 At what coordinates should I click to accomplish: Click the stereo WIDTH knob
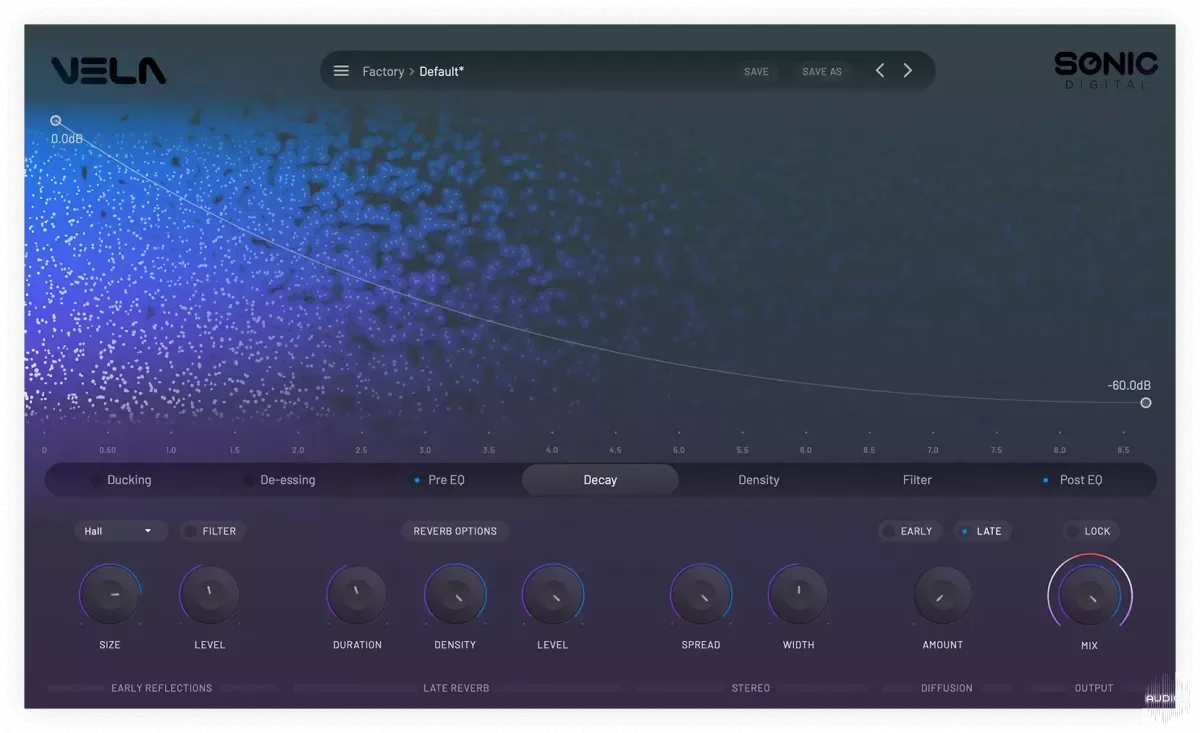click(798, 595)
